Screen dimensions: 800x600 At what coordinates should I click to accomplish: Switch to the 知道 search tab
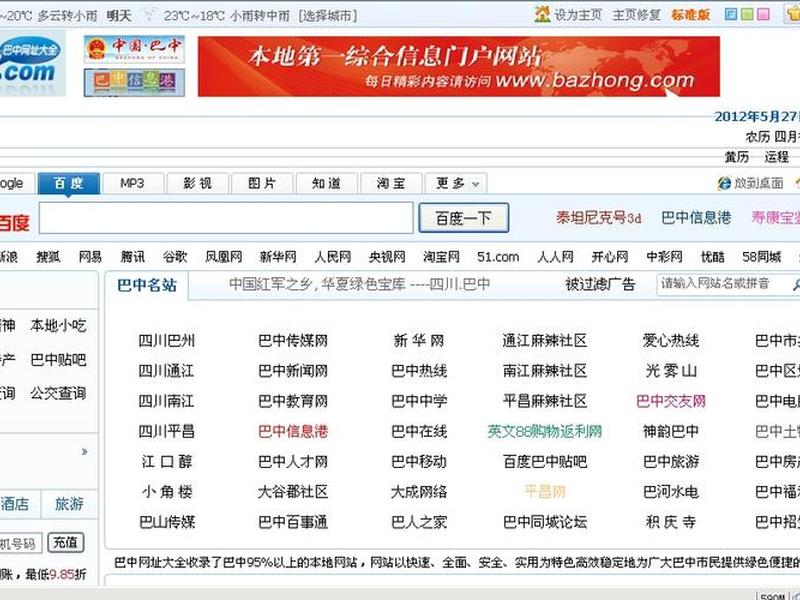pyautogui.click(x=327, y=183)
